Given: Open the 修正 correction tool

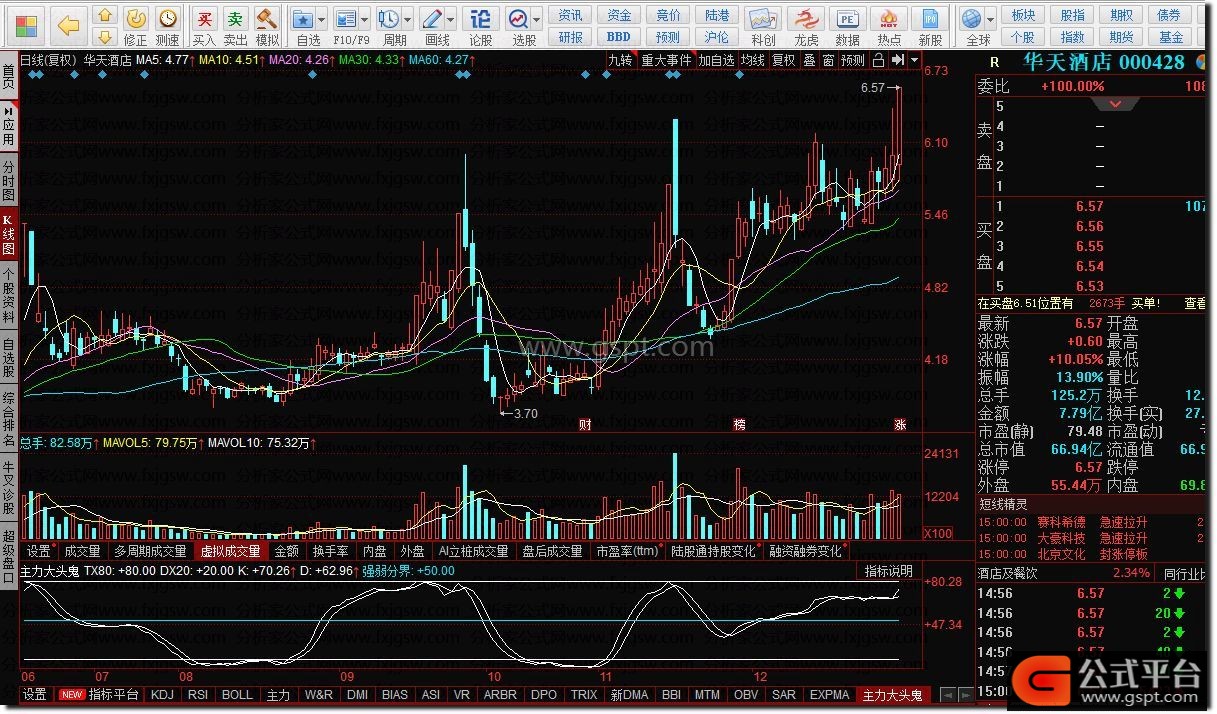Looking at the screenshot, I should (136, 27).
